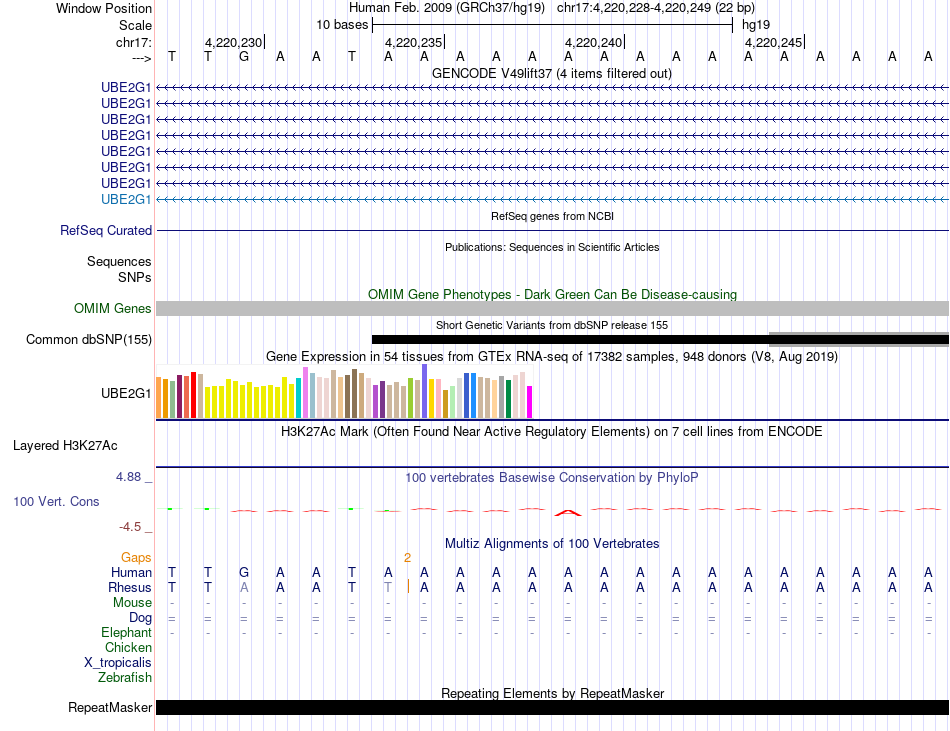Click the Multiz Alignments of 100 Vertebrates title
This screenshot has width=950, height=731.
point(552,543)
